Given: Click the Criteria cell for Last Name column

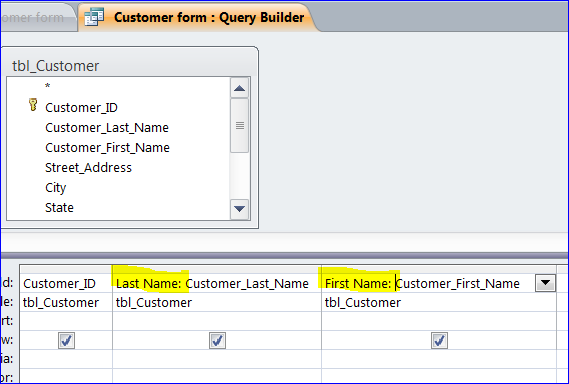Looking at the screenshot, I should tap(217, 359).
